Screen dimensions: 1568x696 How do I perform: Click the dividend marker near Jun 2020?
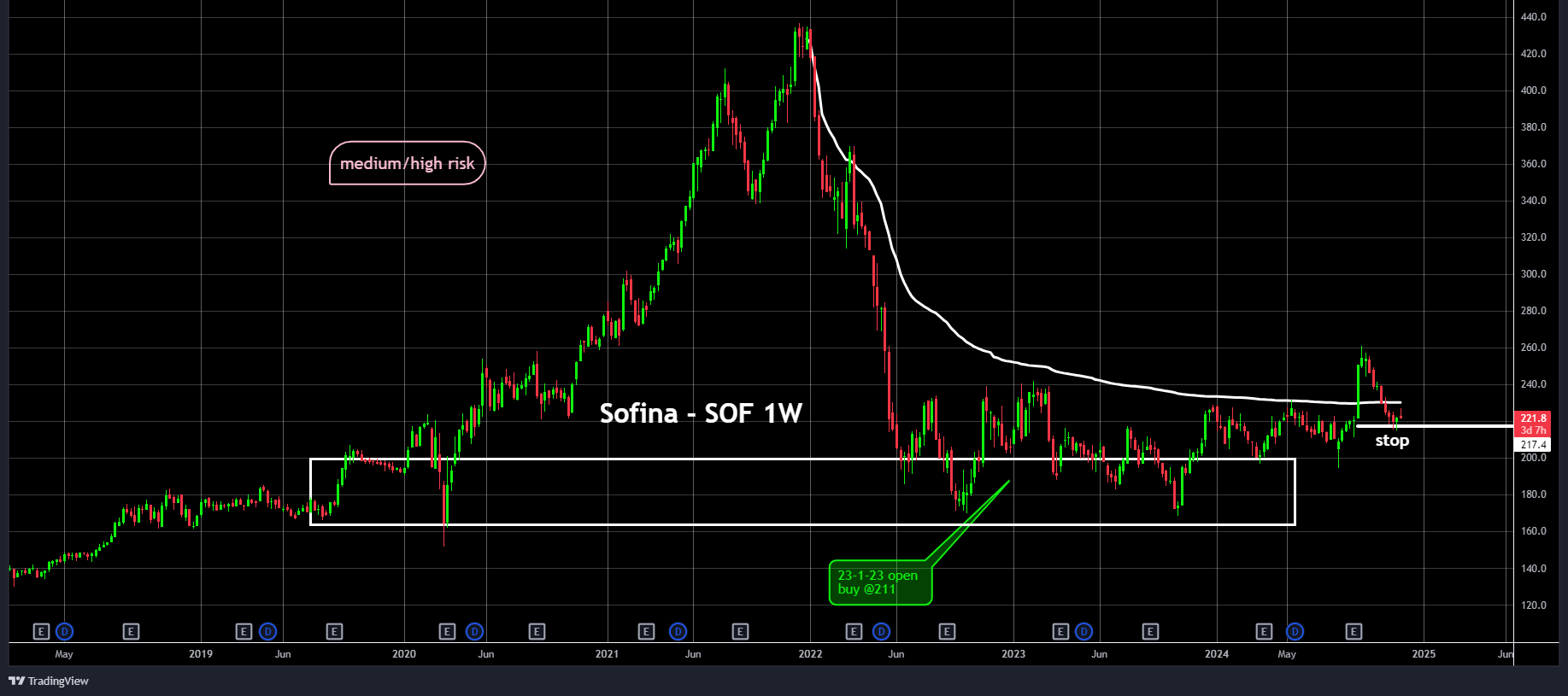(475, 632)
